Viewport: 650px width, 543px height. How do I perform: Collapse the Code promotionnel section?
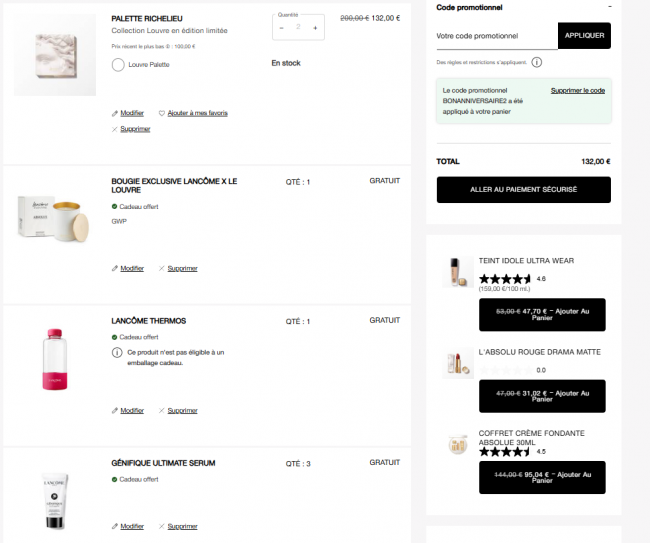click(609, 7)
